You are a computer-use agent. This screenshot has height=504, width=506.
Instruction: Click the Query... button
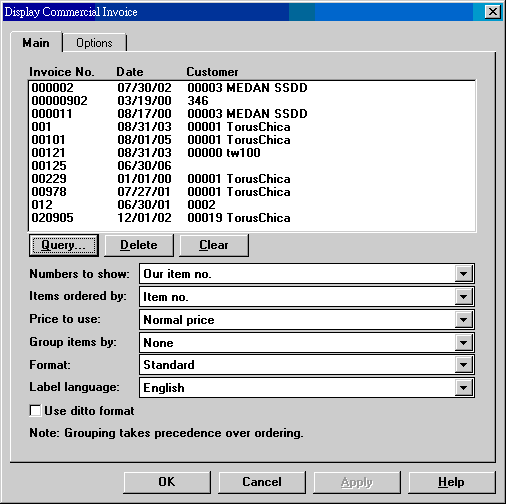(x=64, y=245)
